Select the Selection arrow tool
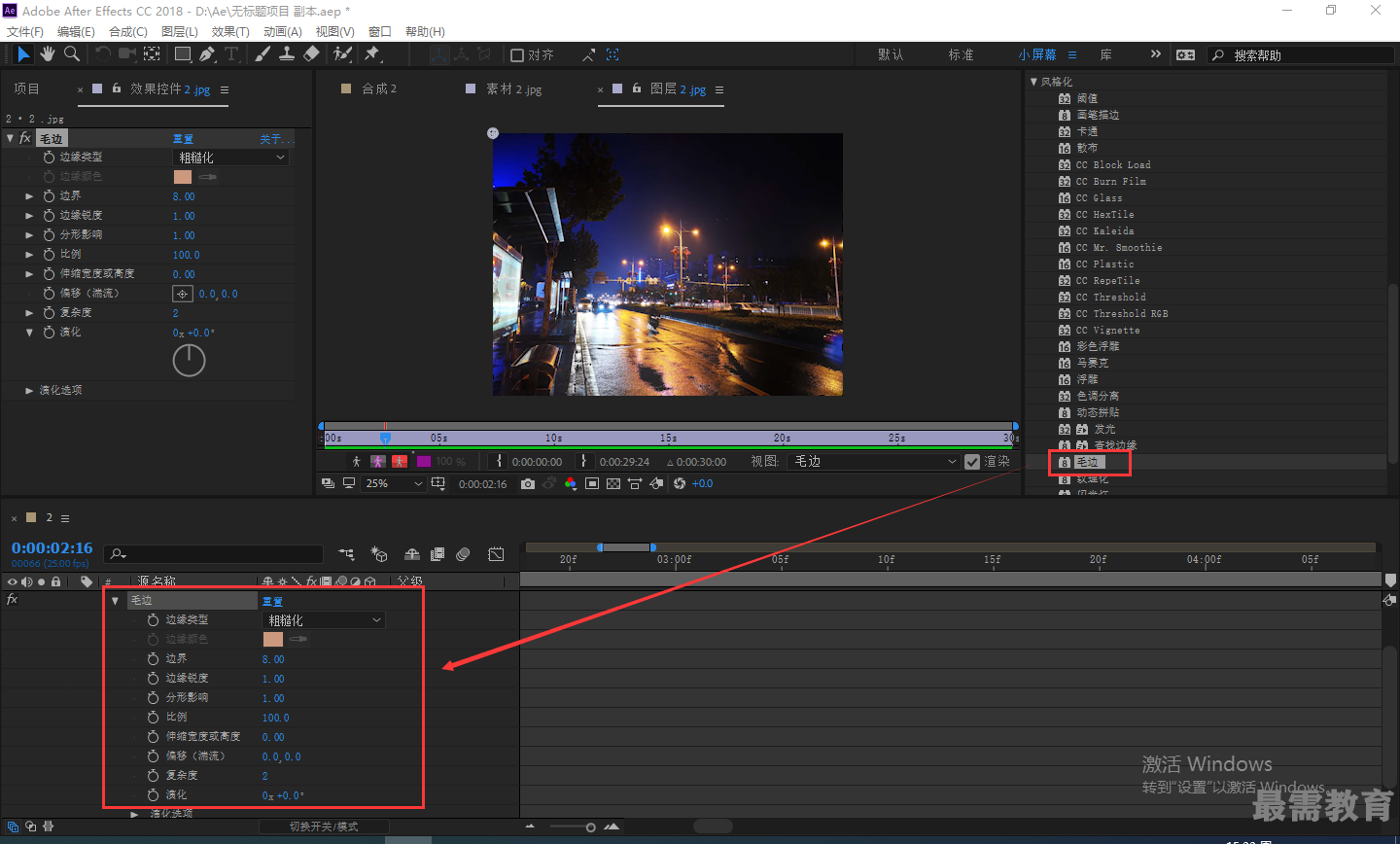The width and height of the screenshot is (1400, 844). pos(24,54)
